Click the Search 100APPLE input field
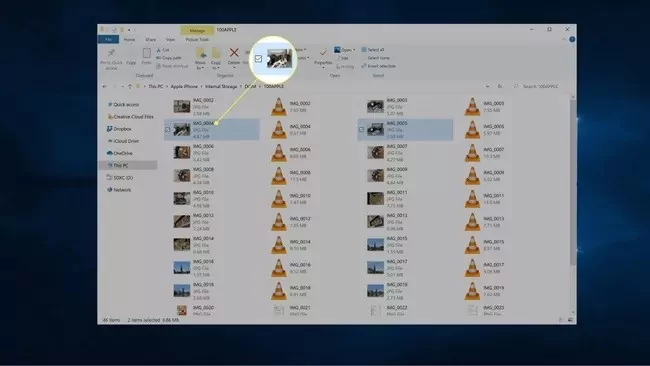 coord(541,86)
